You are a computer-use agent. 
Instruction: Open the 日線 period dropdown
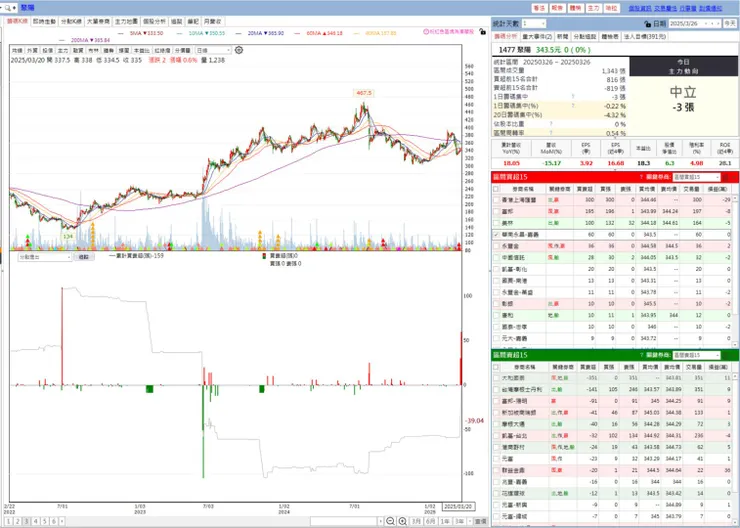tap(213, 50)
